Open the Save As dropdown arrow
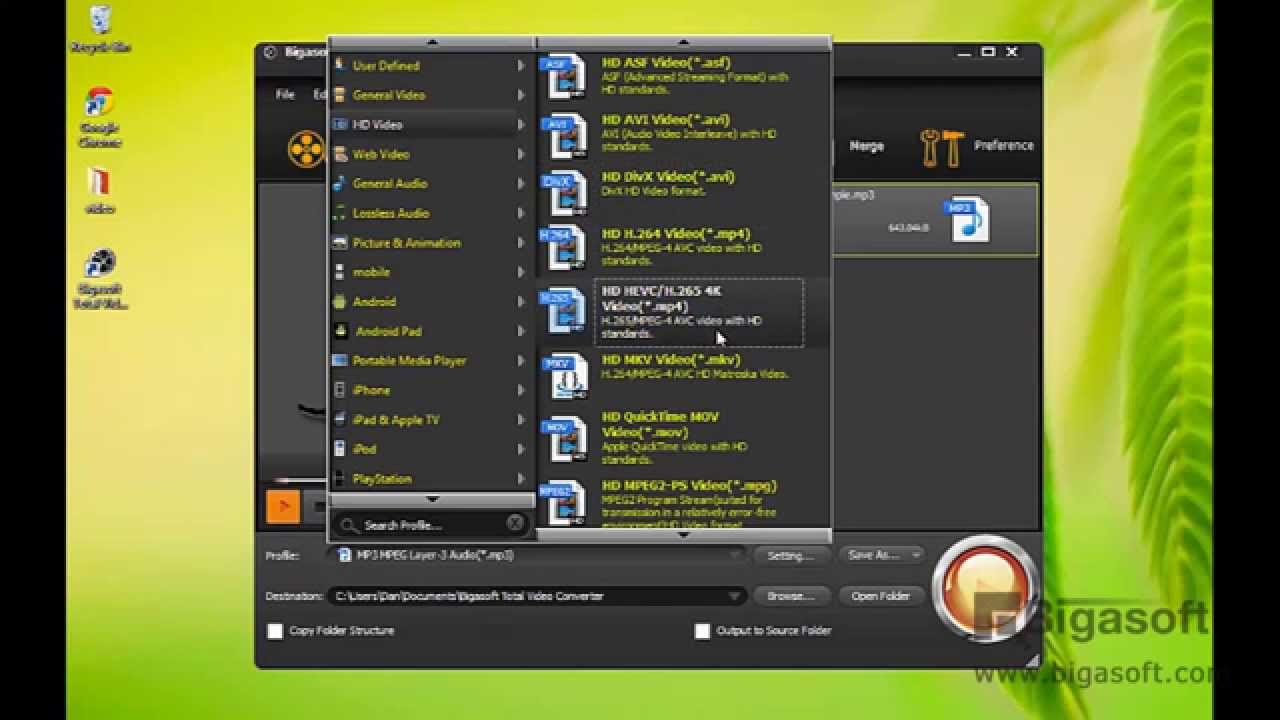1280x720 pixels. point(916,555)
